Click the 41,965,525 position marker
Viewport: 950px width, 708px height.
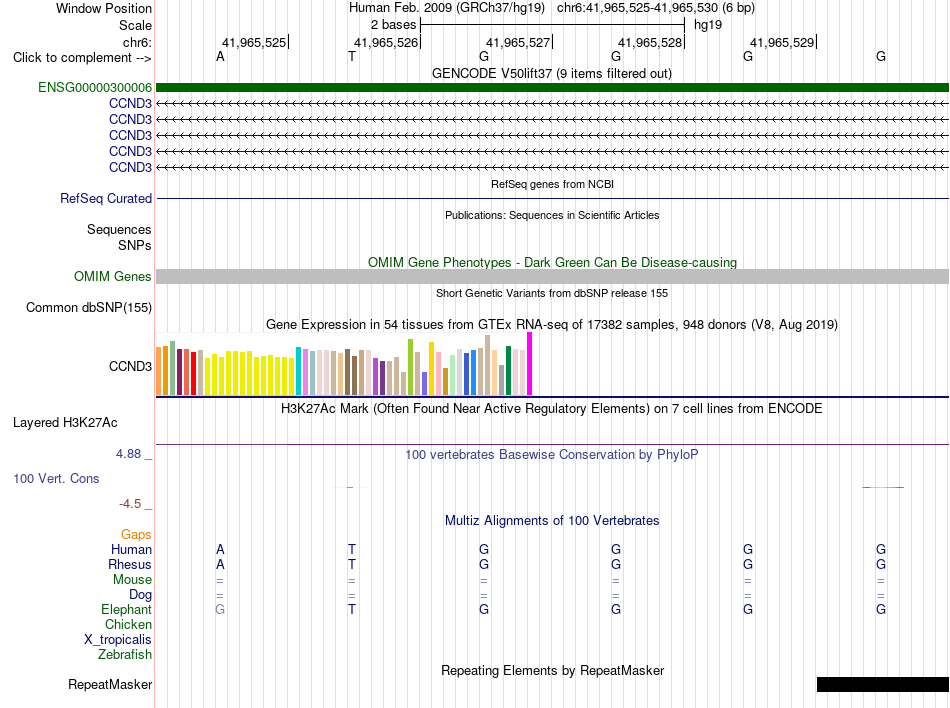(x=254, y=42)
